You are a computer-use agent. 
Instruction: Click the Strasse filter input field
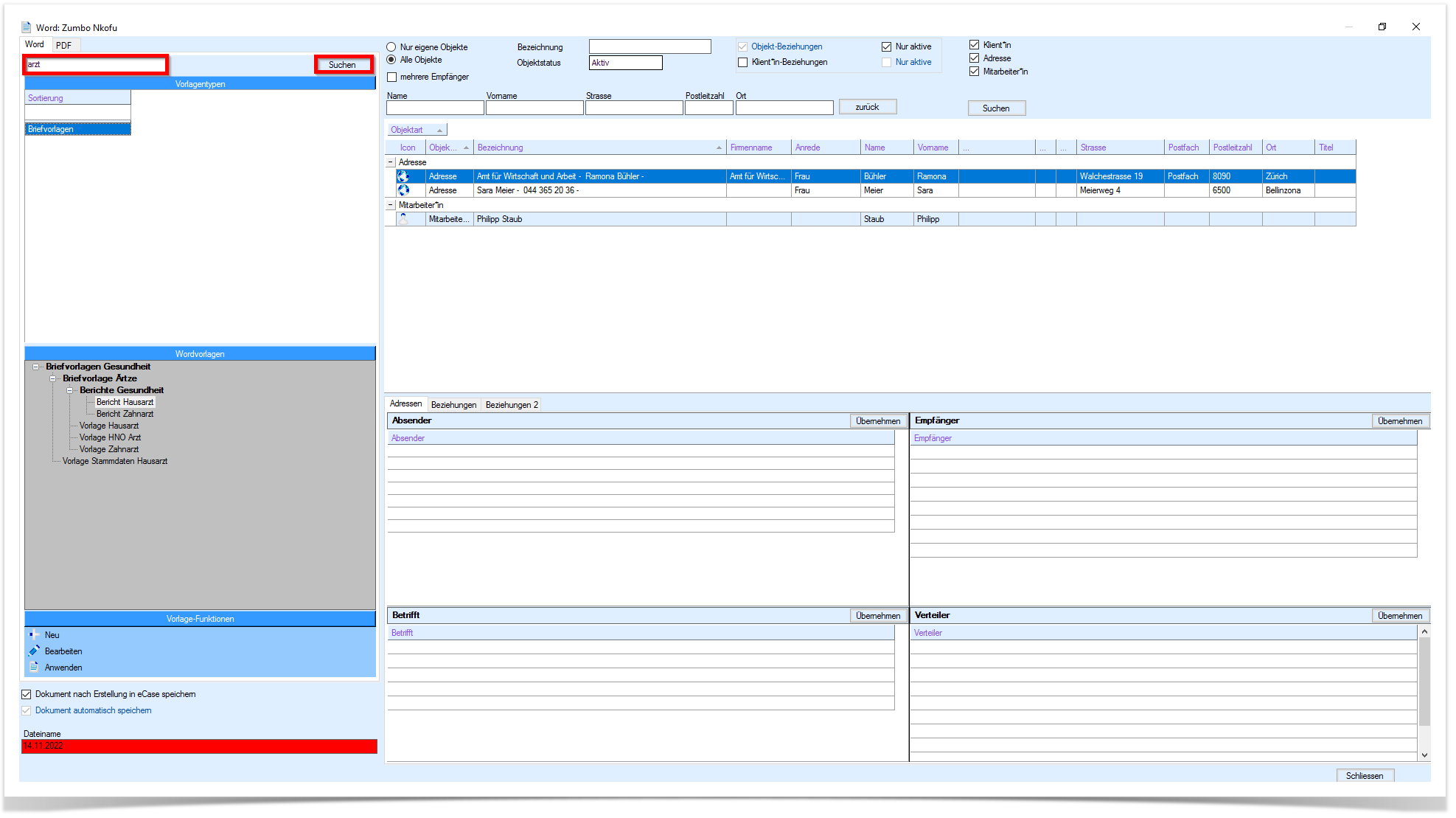pos(634,108)
